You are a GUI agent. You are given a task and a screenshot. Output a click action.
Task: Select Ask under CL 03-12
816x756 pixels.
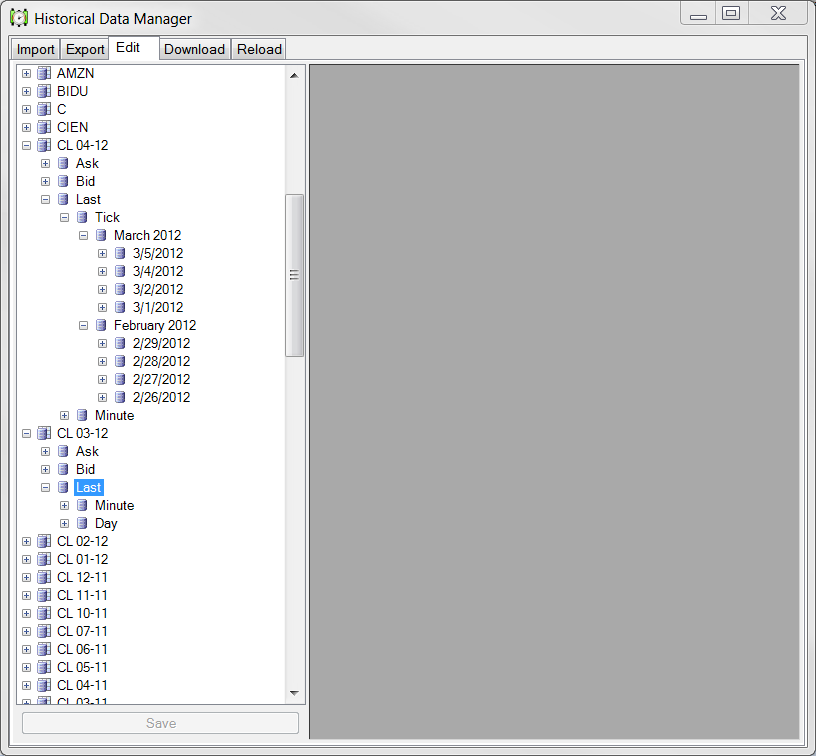point(87,452)
